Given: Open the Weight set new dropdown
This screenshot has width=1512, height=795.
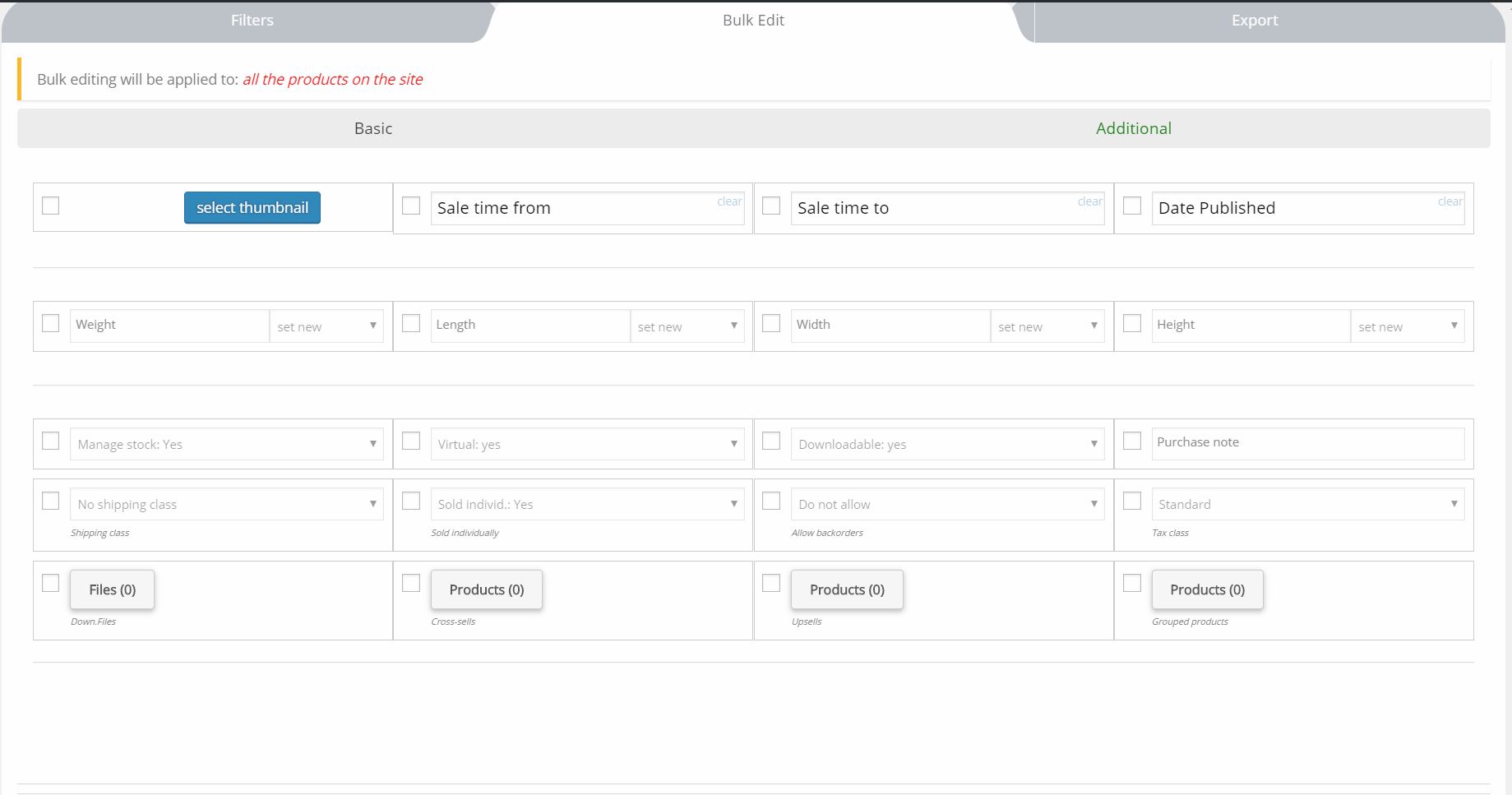Looking at the screenshot, I should pyautogui.click(x=326, y=326).
